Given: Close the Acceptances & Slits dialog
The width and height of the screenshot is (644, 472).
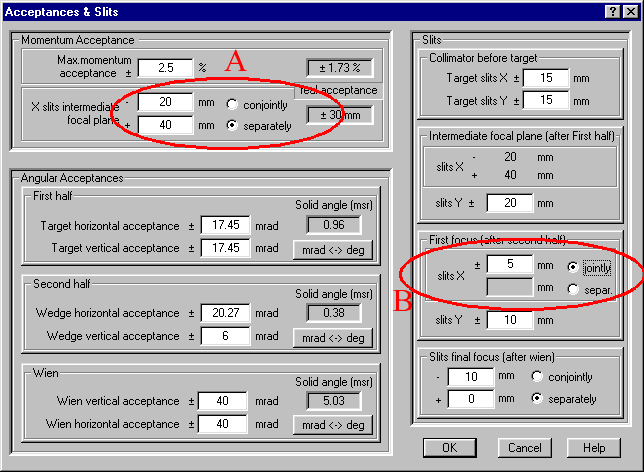Looking at the screenshot, I should click(x=629, y=10).
